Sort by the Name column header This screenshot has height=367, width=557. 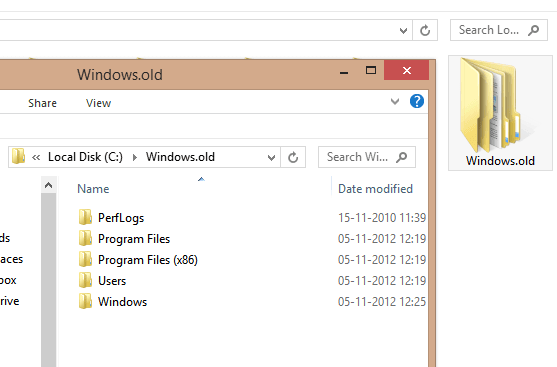[x=93, y=189]
